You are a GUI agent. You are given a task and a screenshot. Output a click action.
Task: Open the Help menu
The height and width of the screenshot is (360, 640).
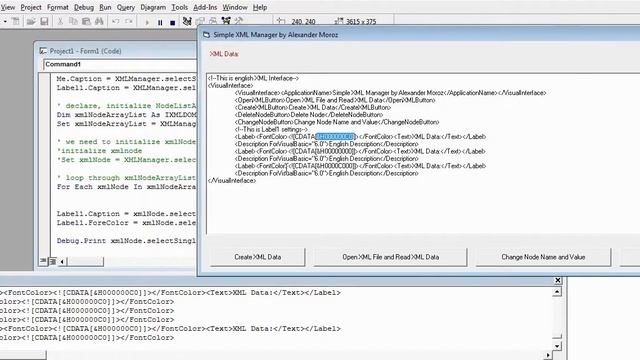260,7
